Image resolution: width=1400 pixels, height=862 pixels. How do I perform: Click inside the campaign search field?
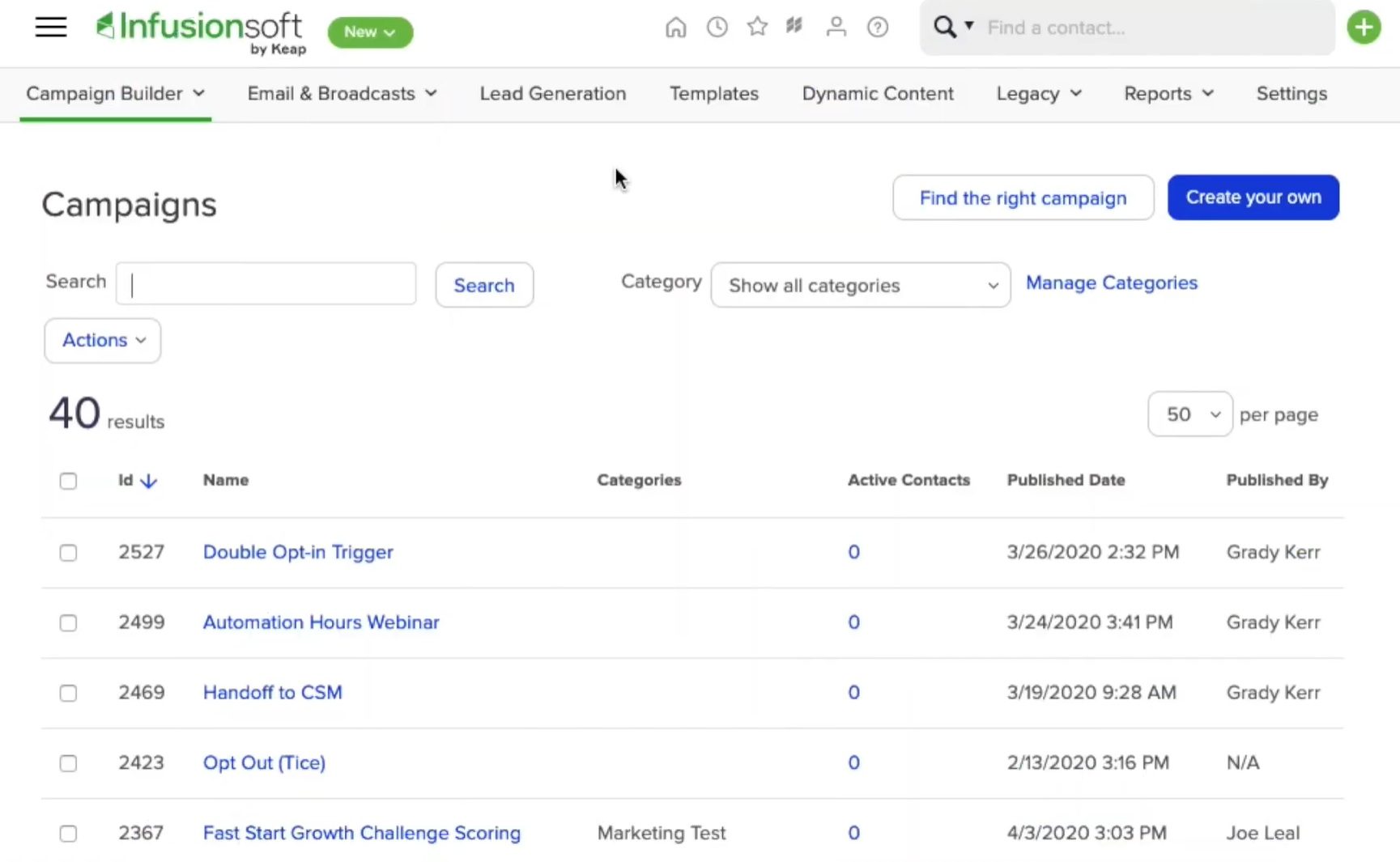265,284
